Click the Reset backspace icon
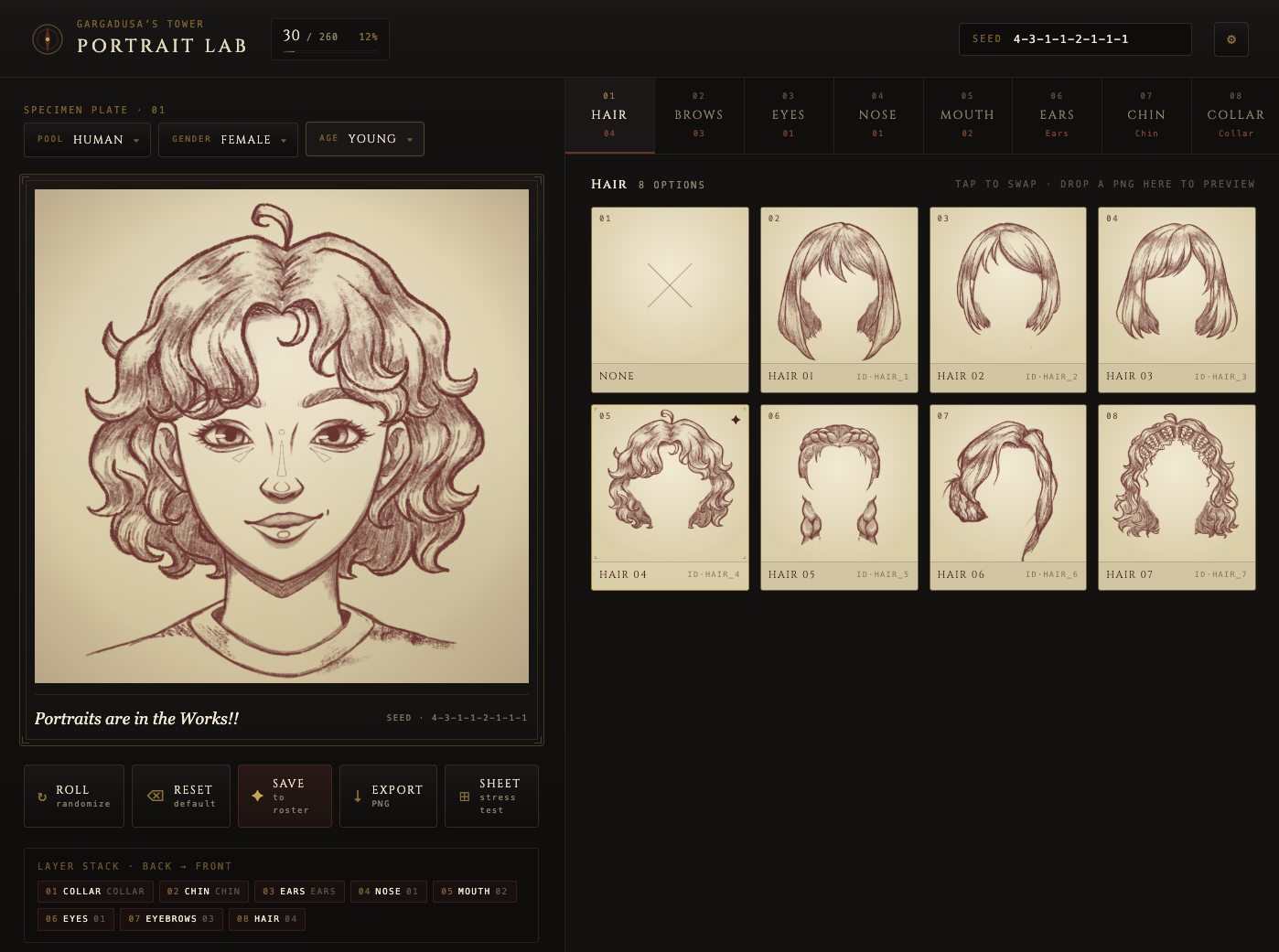 click(x=156, y=796)
